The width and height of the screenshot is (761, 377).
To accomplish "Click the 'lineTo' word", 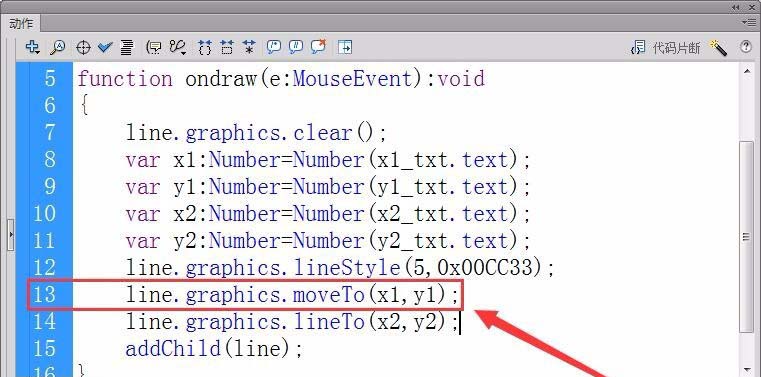I will pos(329,321).
